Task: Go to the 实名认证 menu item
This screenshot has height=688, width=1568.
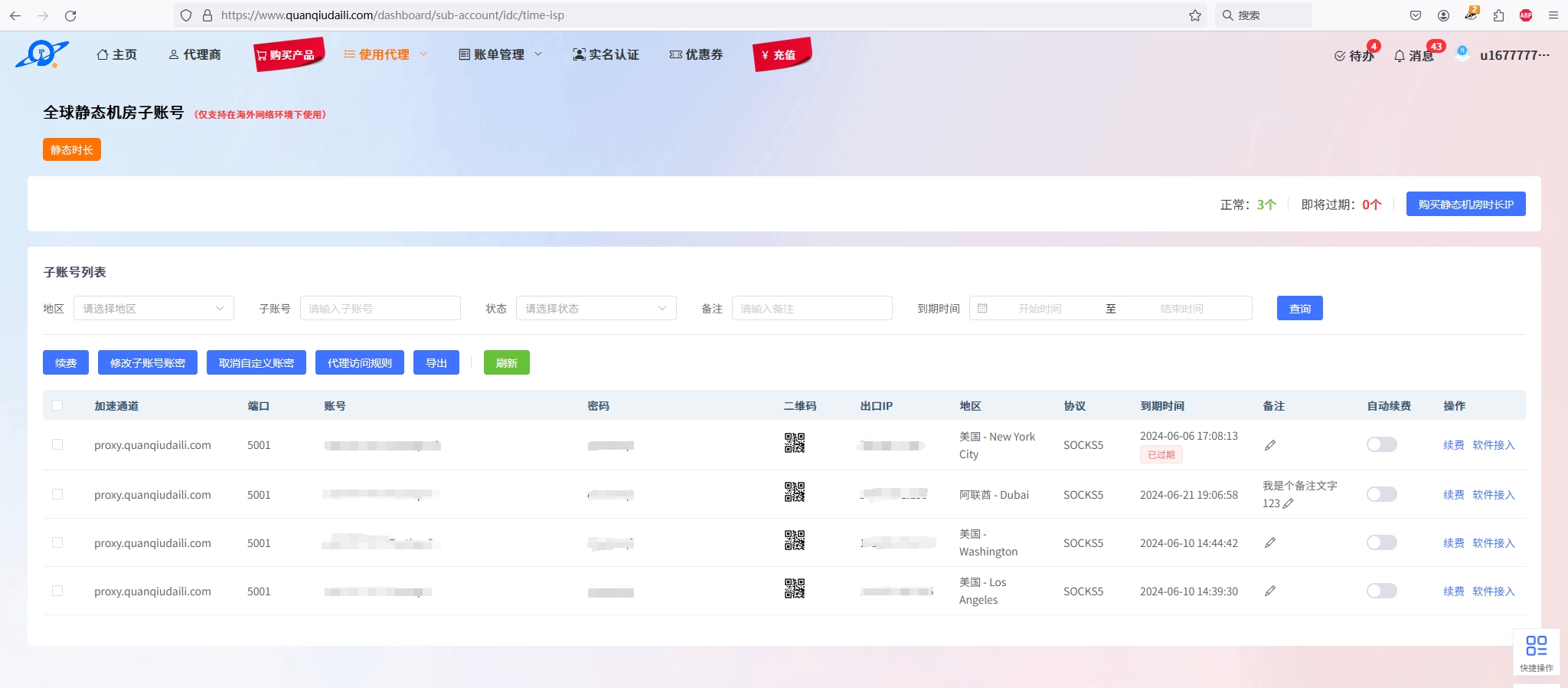Action: coord(606,54)
